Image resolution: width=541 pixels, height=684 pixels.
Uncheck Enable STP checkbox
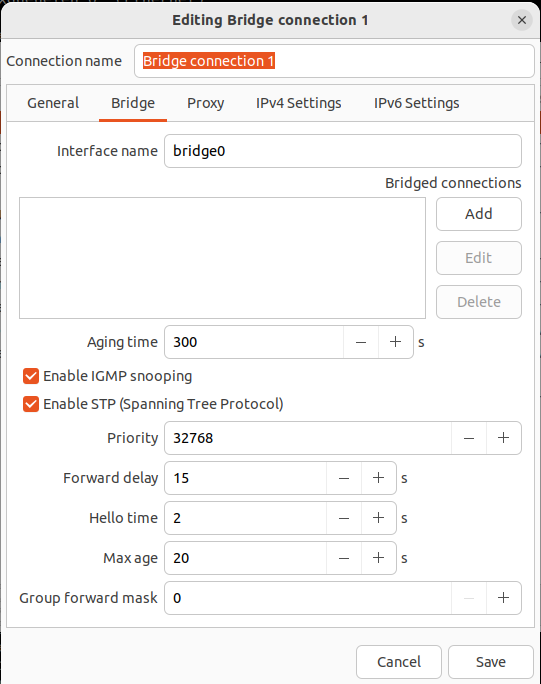pos(31,404)
